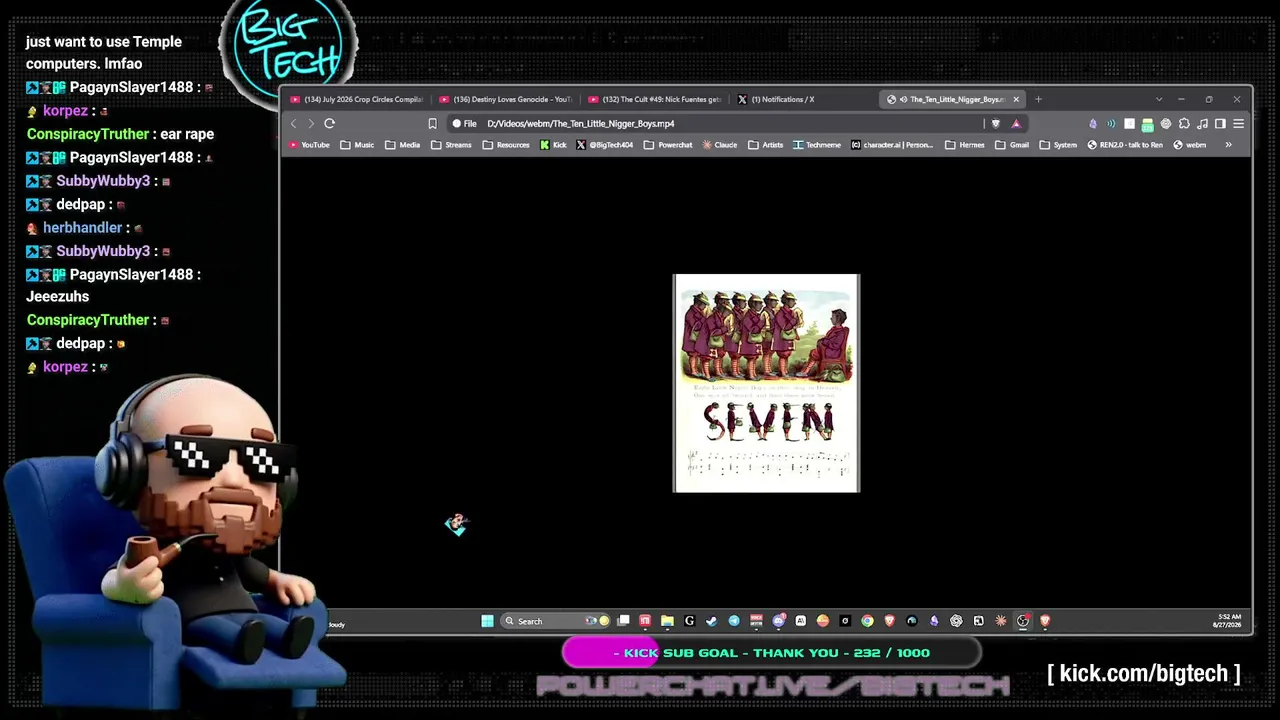
Task: Reload the current page
Action: (x=329, y=124)
